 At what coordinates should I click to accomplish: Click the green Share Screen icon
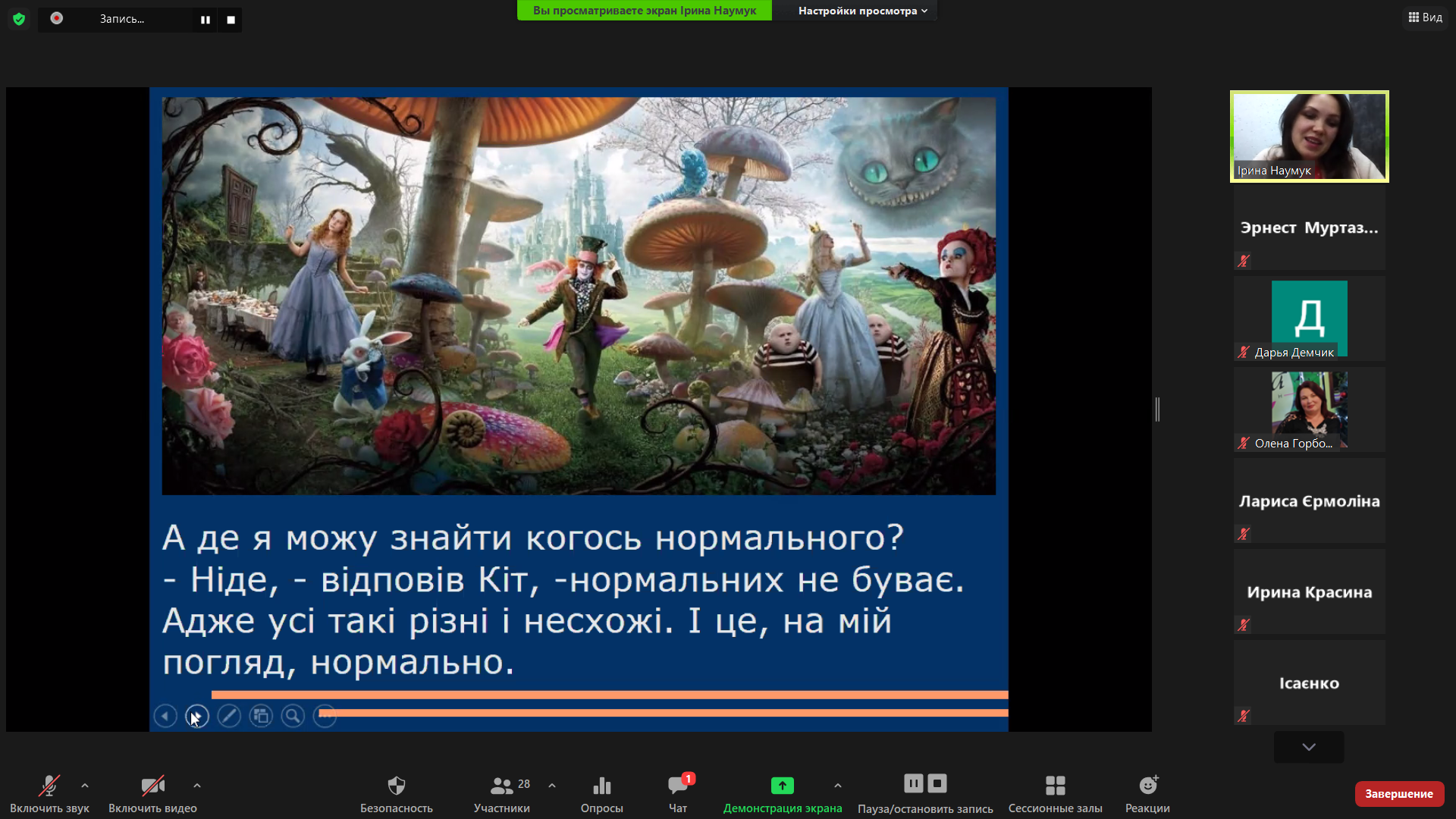click(782, 786)
